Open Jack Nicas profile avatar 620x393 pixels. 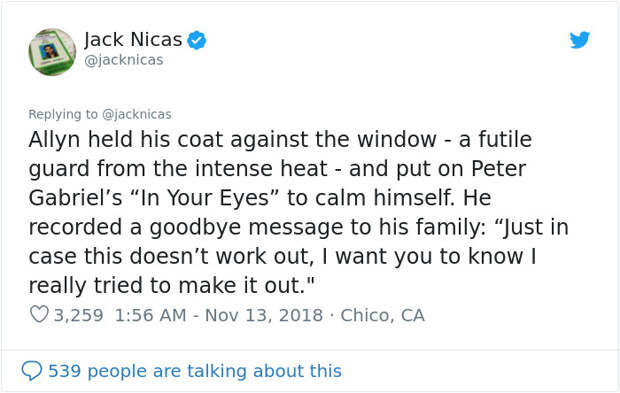click(x=52, y=52)
